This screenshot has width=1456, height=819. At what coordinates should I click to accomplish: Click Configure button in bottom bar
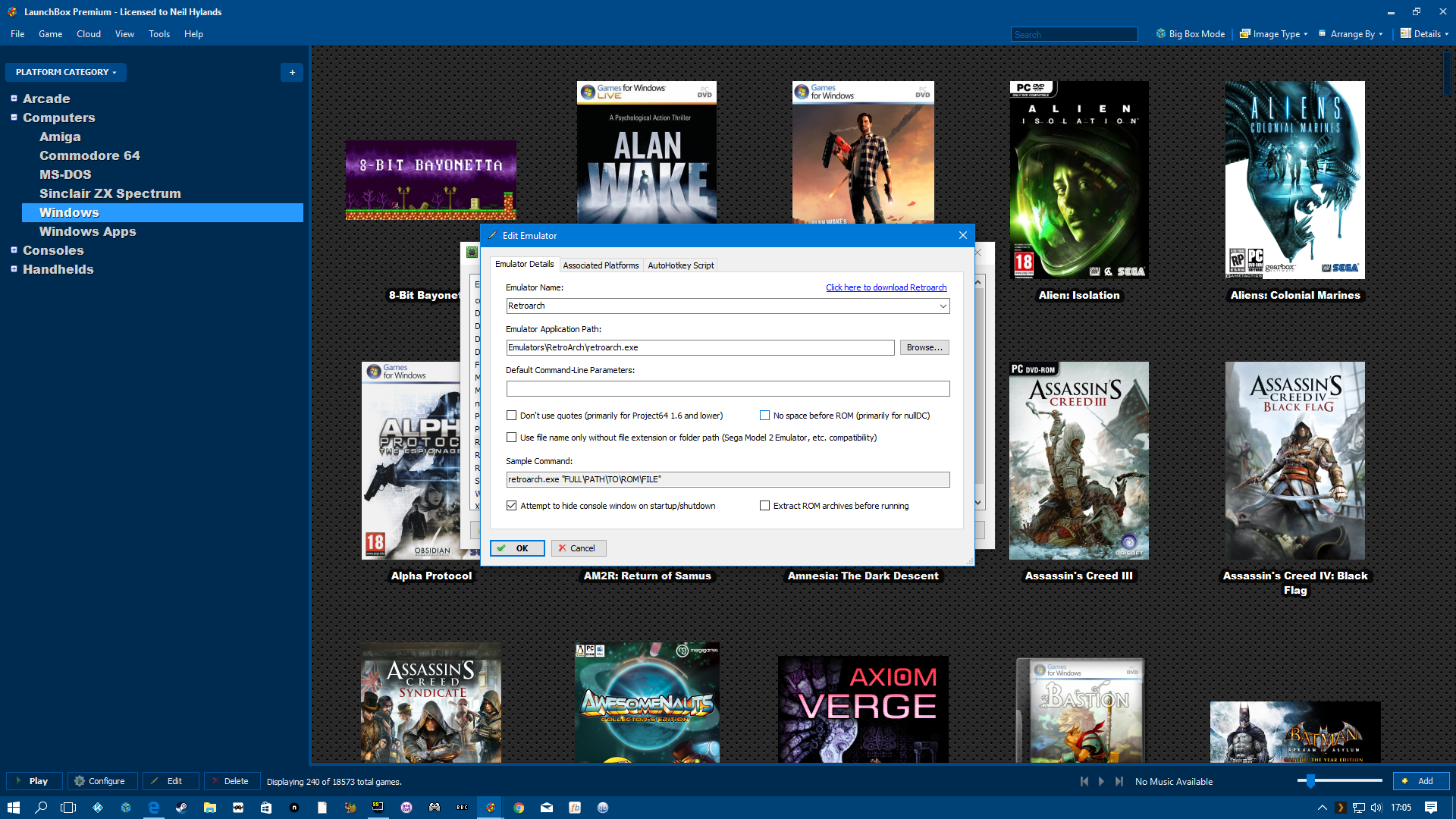[x=102, y=781]
